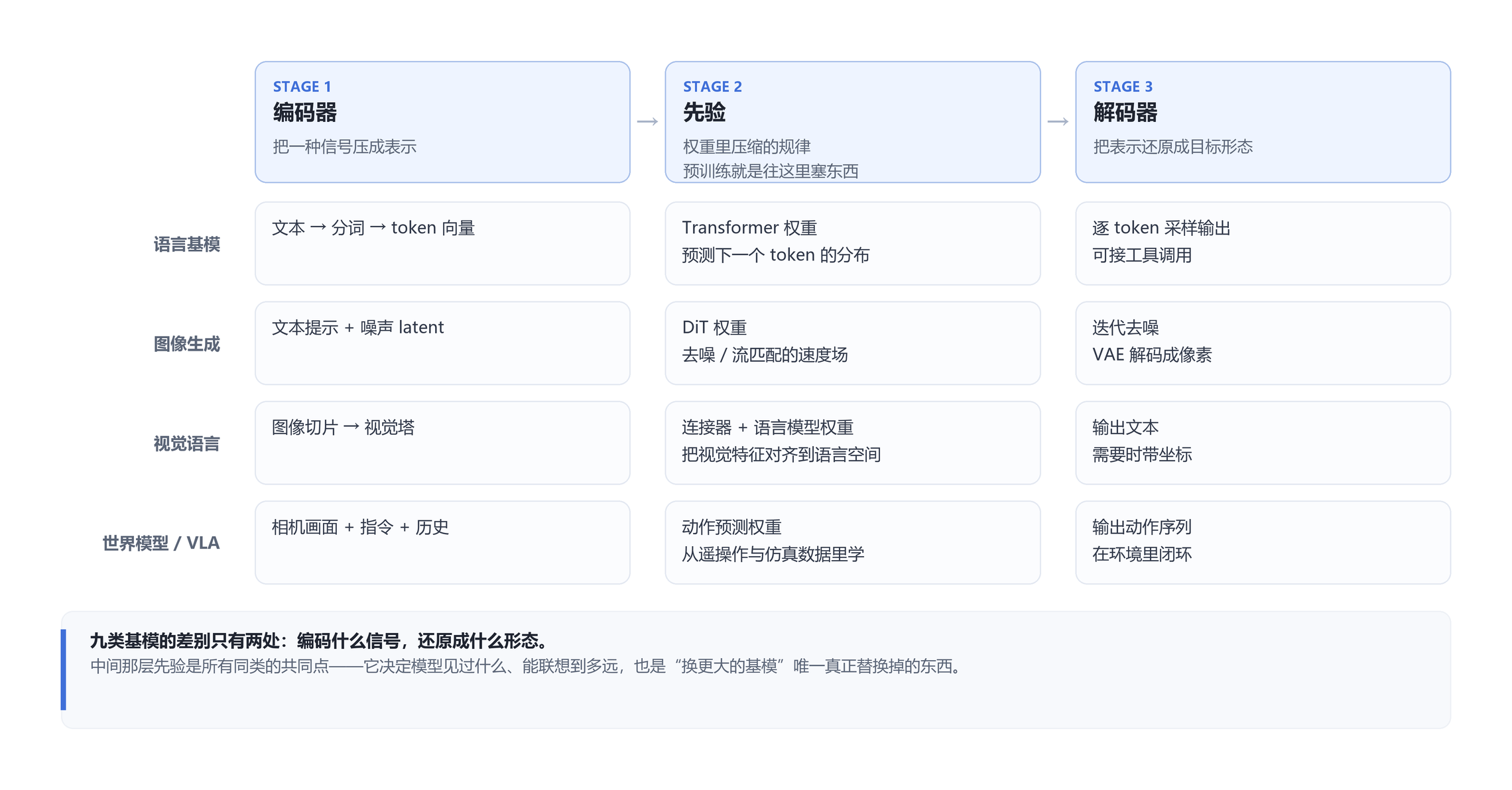Screen dimensions: 1512x790
Task: Open the Transformer 权重 cell
Action: [x=852, y=243]
